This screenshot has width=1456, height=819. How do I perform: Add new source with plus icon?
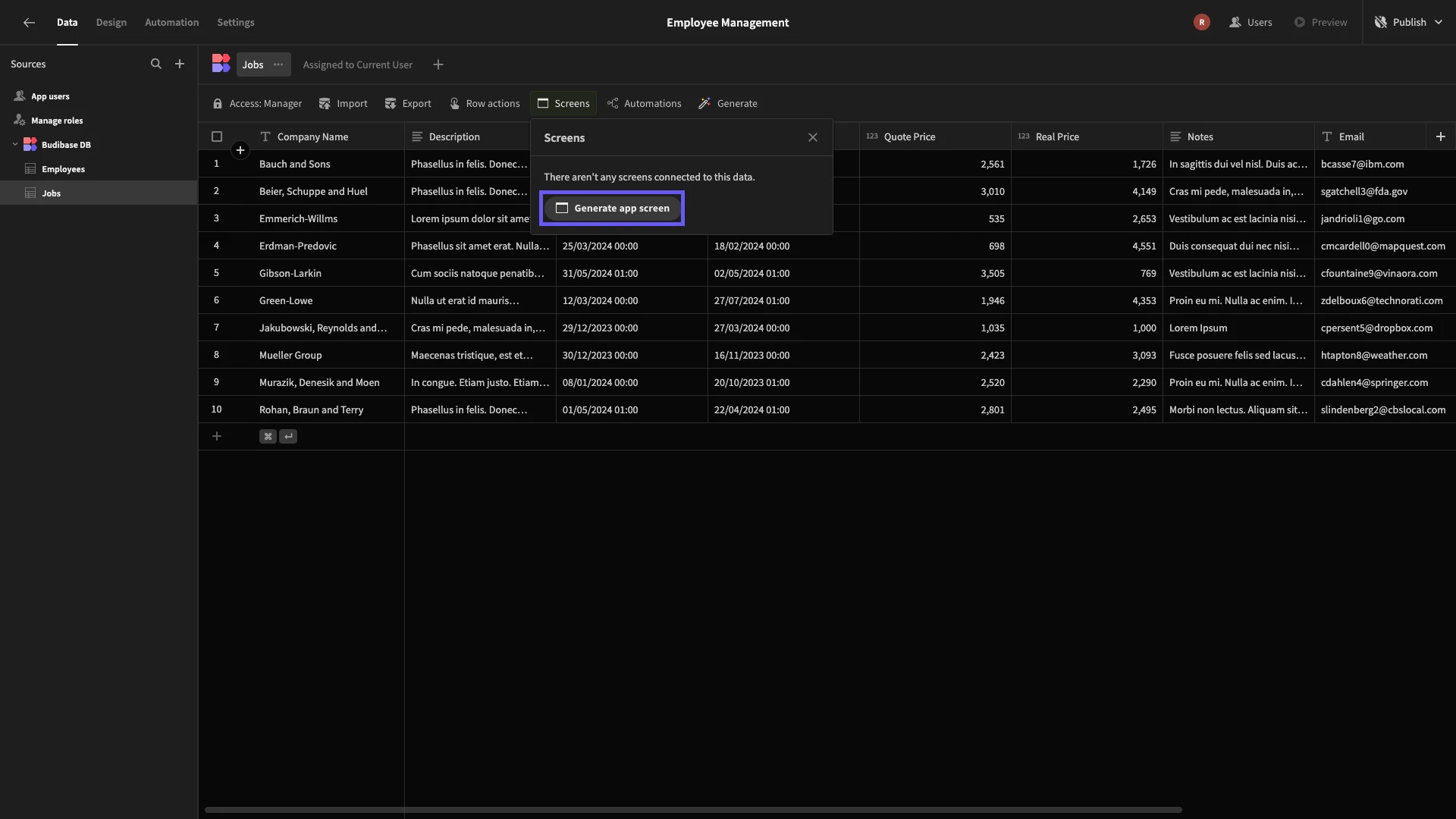(x=180, y=64)
